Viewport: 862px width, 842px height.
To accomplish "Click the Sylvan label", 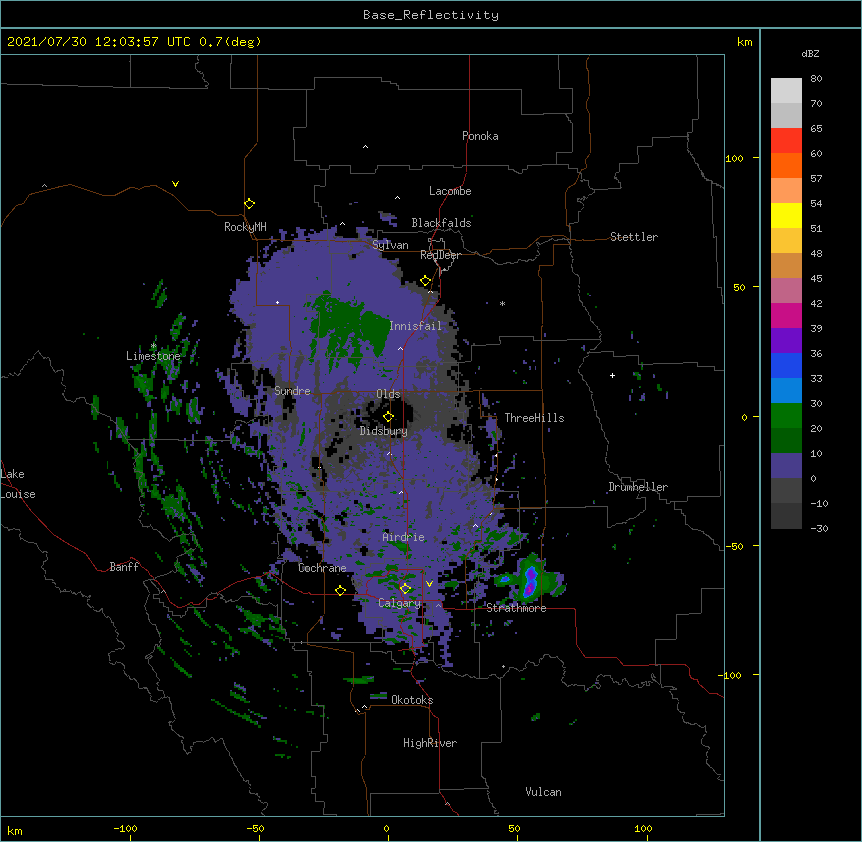I will click(390, 245).
